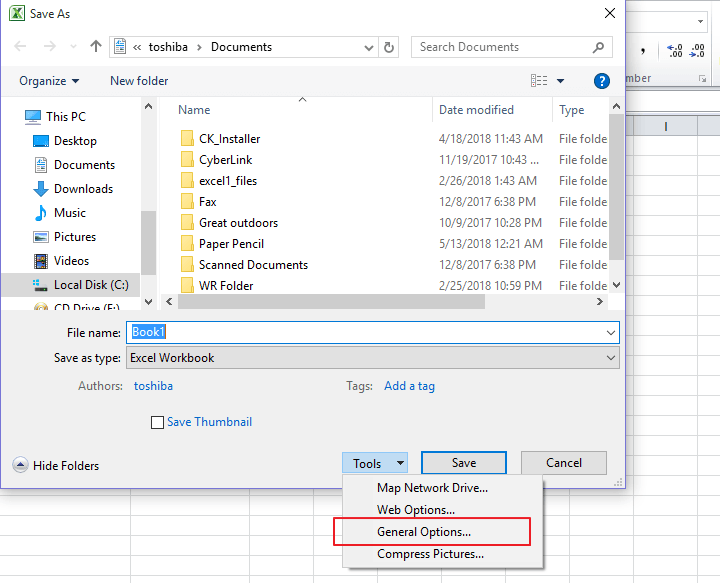The height and width of the screenshot is (583, 720).
Task: Refresh the Documents folder listing
Action: pos(388,47)
